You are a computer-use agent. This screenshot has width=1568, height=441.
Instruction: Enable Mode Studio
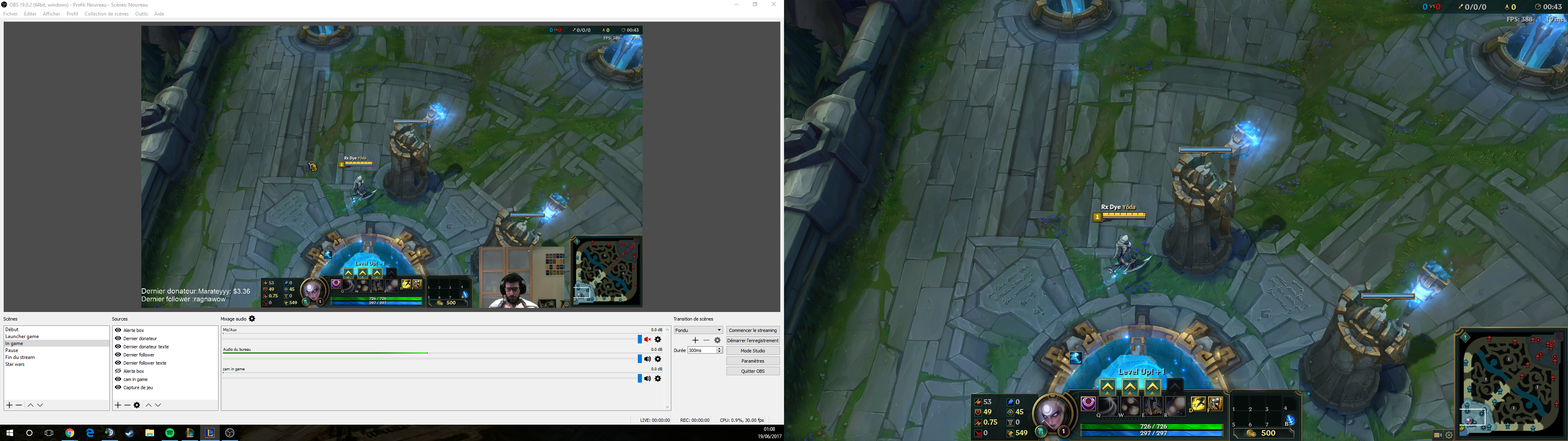(753, 351)
